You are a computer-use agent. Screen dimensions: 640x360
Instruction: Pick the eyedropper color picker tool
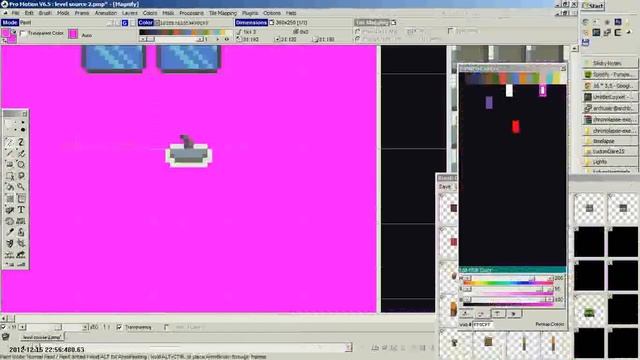coord(9,232)
